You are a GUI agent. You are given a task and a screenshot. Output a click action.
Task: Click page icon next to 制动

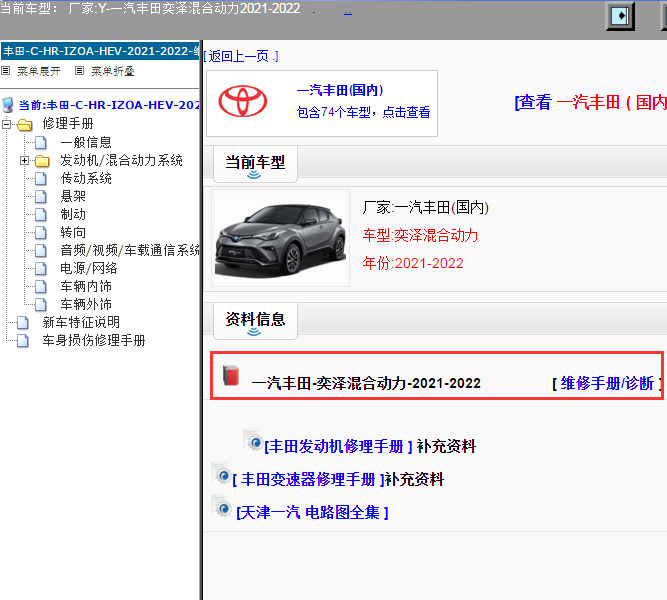41,214
